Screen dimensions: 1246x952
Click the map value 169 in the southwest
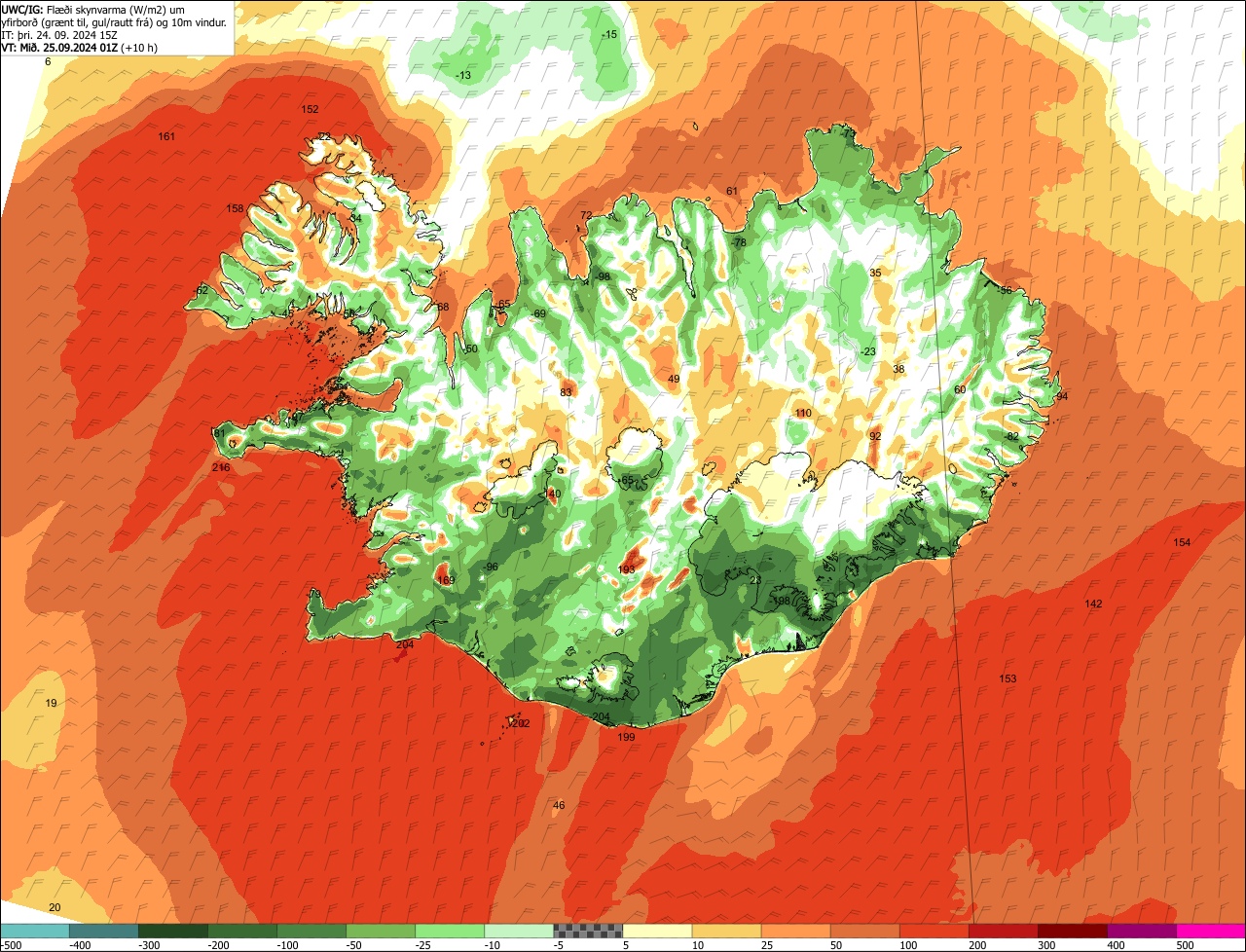coord(446,580)
